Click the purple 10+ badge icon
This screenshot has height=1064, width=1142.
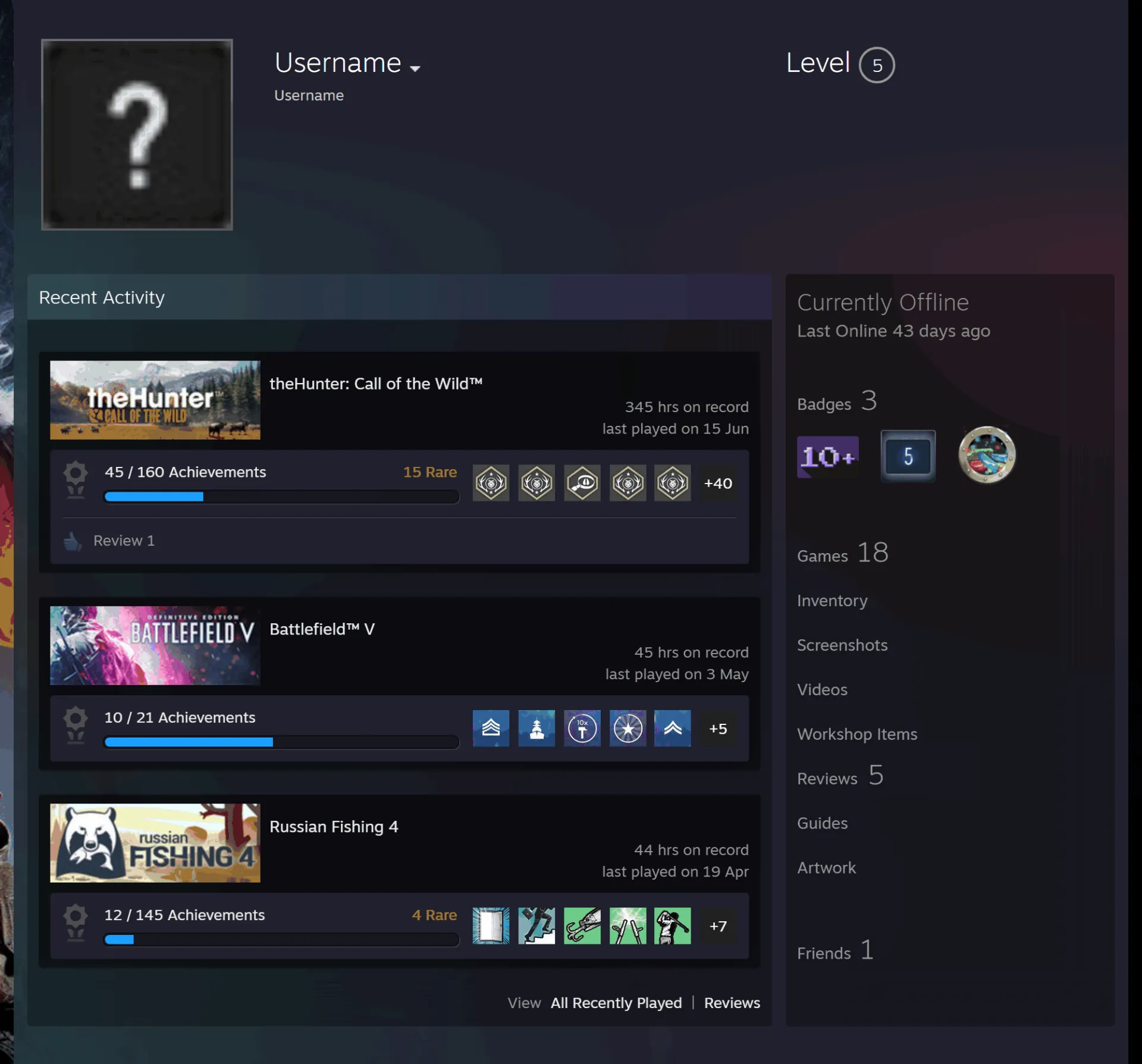(x=827, y=456)
